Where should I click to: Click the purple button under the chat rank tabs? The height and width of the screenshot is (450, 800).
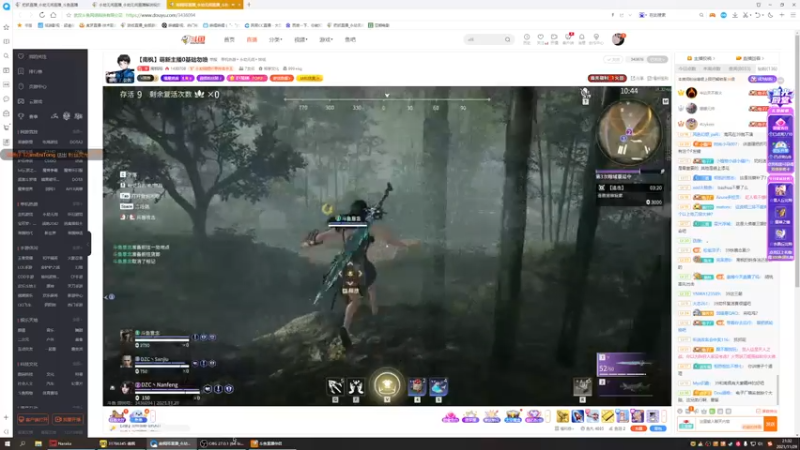[x=762, y=79]
